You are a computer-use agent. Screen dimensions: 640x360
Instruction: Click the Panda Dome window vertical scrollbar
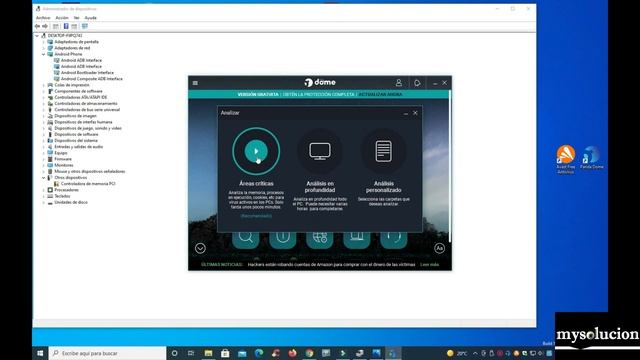(x=450, y=167)
